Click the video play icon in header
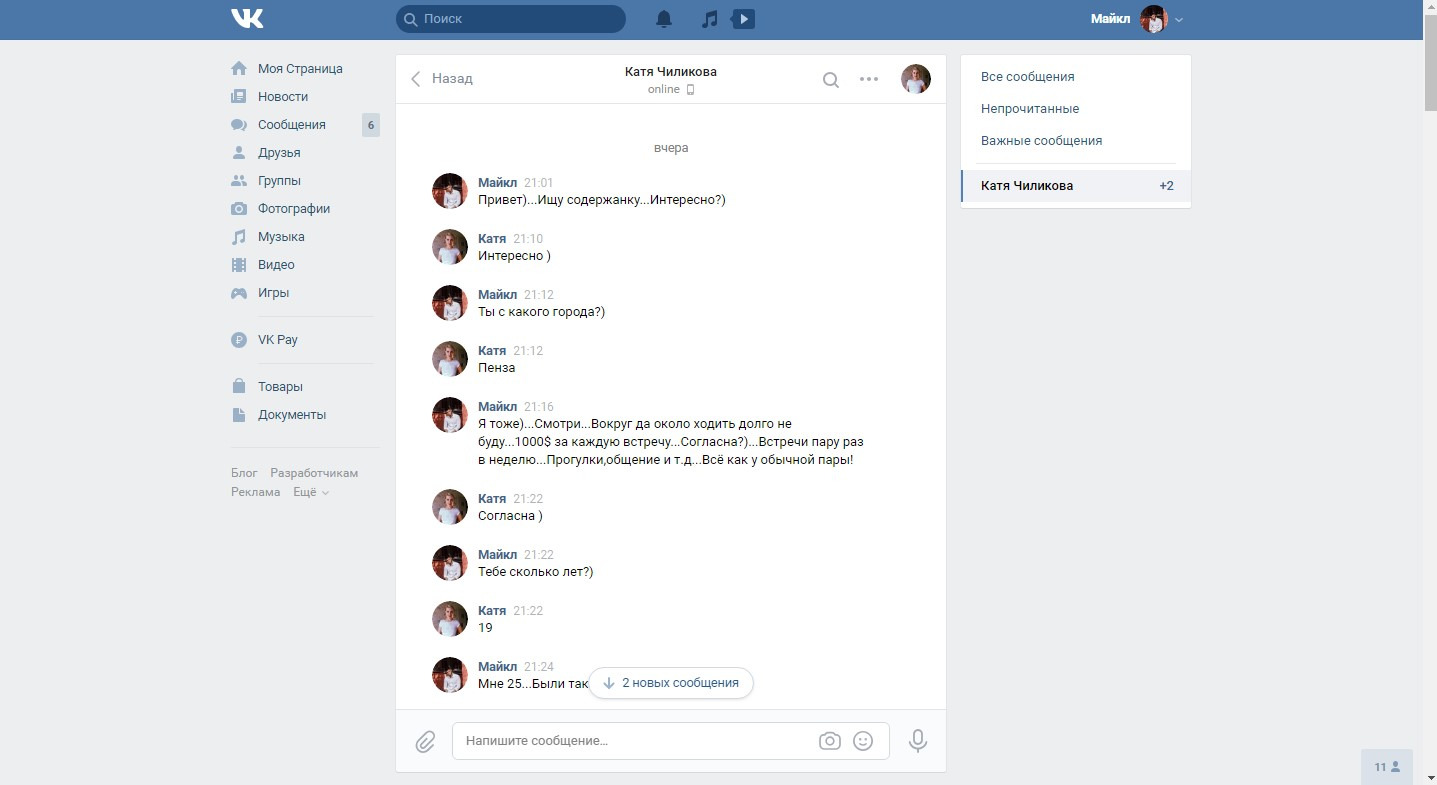This screenshot has height=785, width=1437. click(x=743, y=19)
